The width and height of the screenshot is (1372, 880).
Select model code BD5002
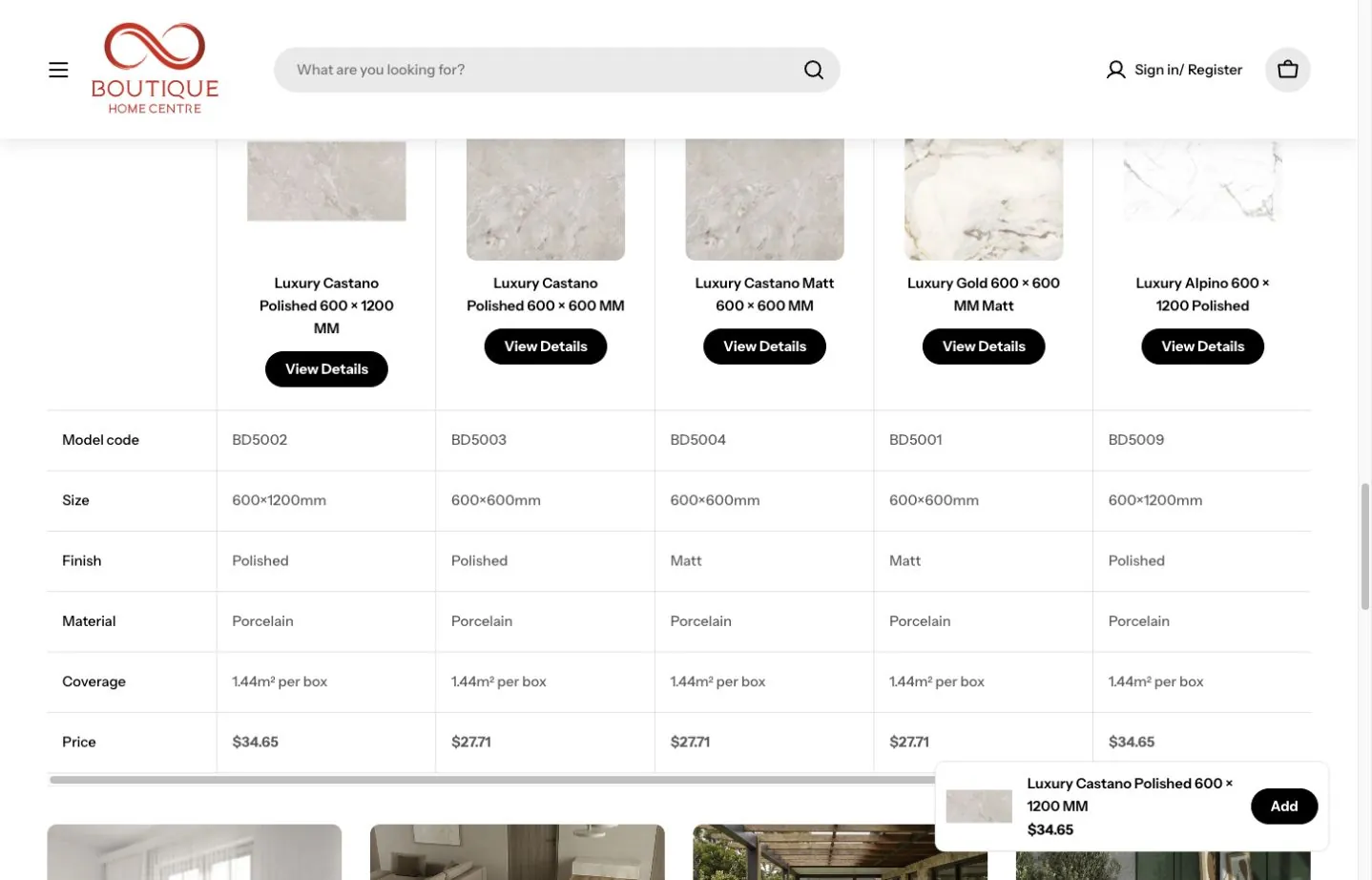click(260, 440)
